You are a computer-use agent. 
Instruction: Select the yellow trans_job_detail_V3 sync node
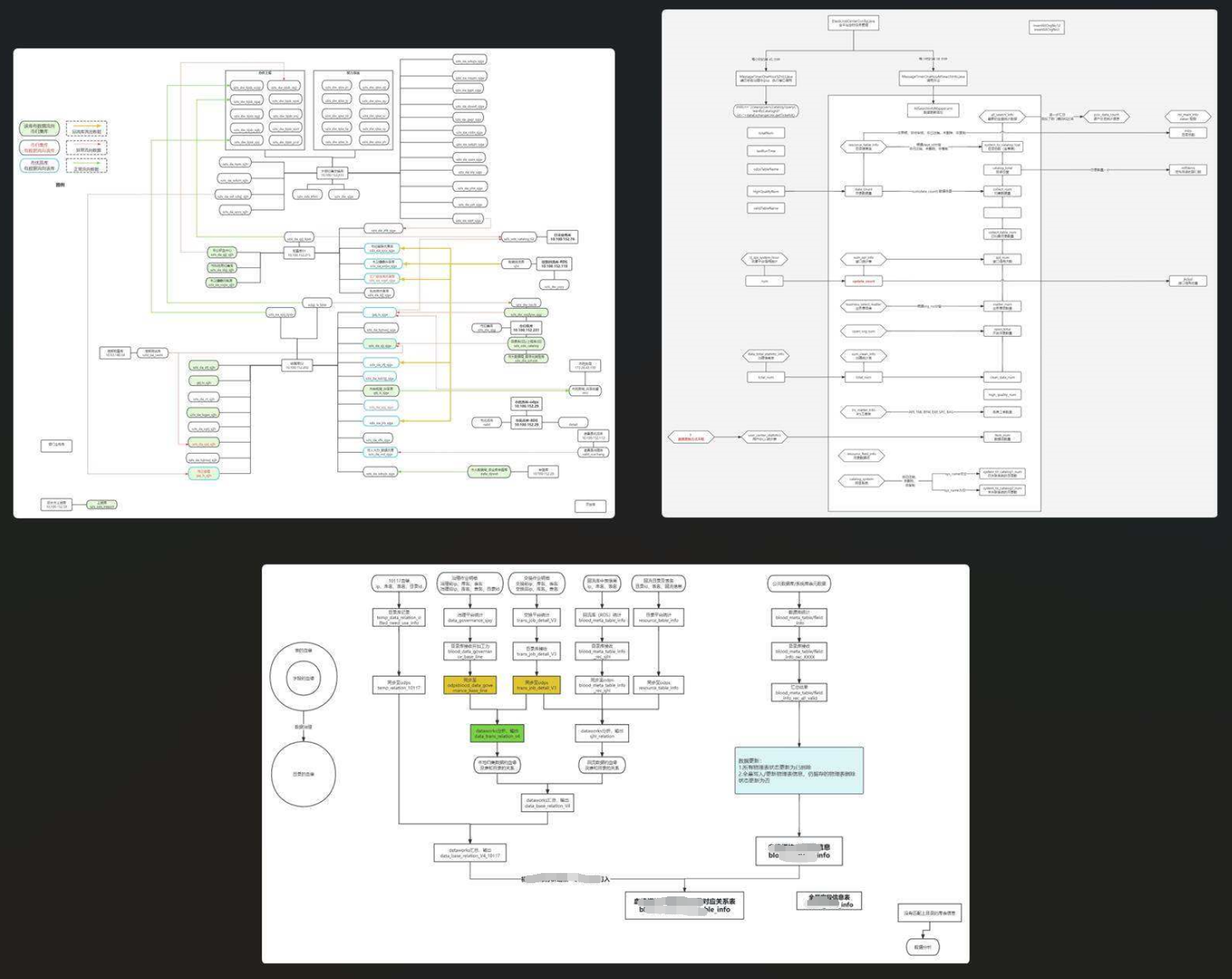click(536, 685)
